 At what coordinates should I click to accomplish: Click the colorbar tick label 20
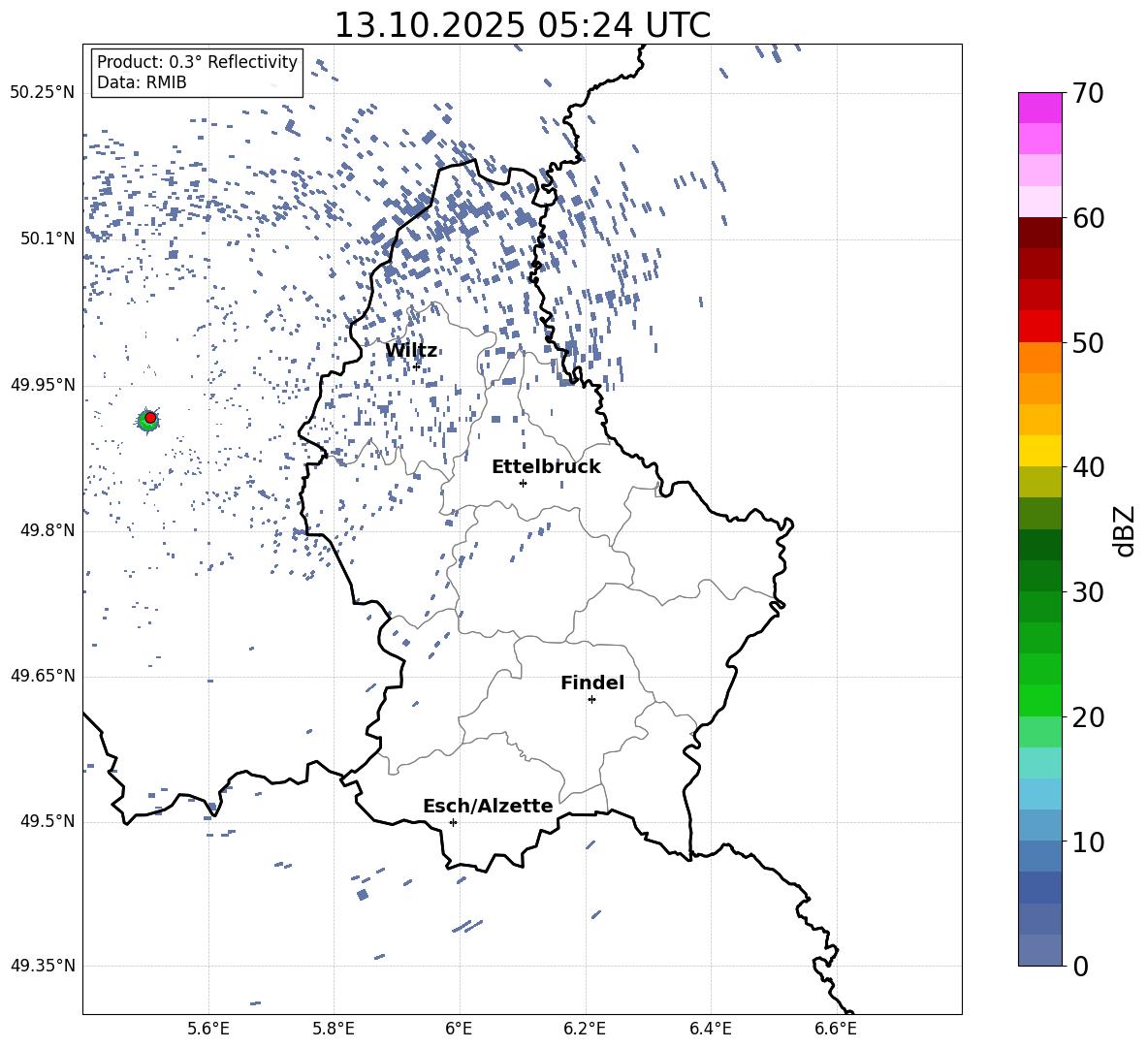tap(1088, 717)
